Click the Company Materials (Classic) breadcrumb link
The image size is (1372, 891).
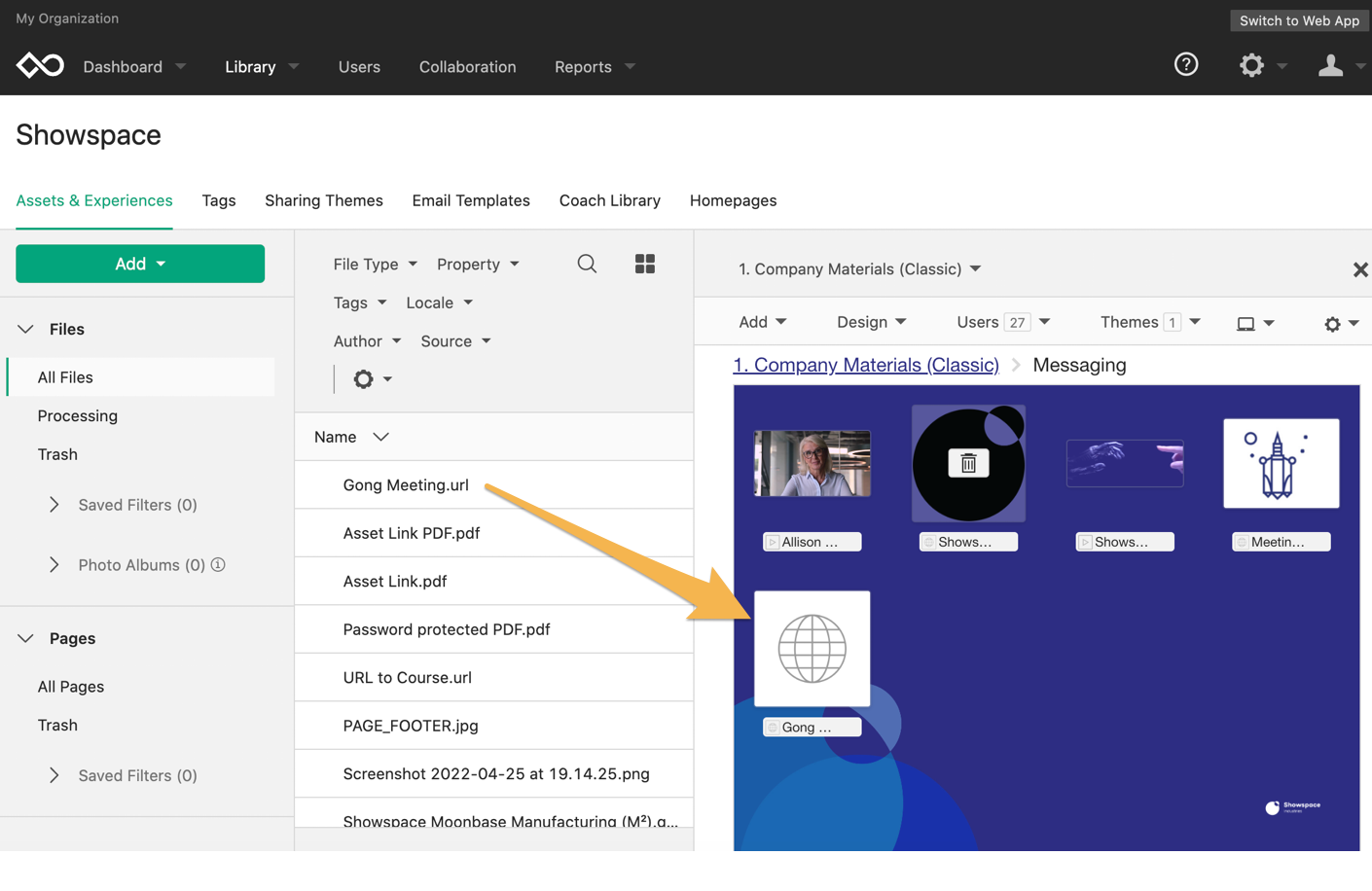(x=866, y=365)
